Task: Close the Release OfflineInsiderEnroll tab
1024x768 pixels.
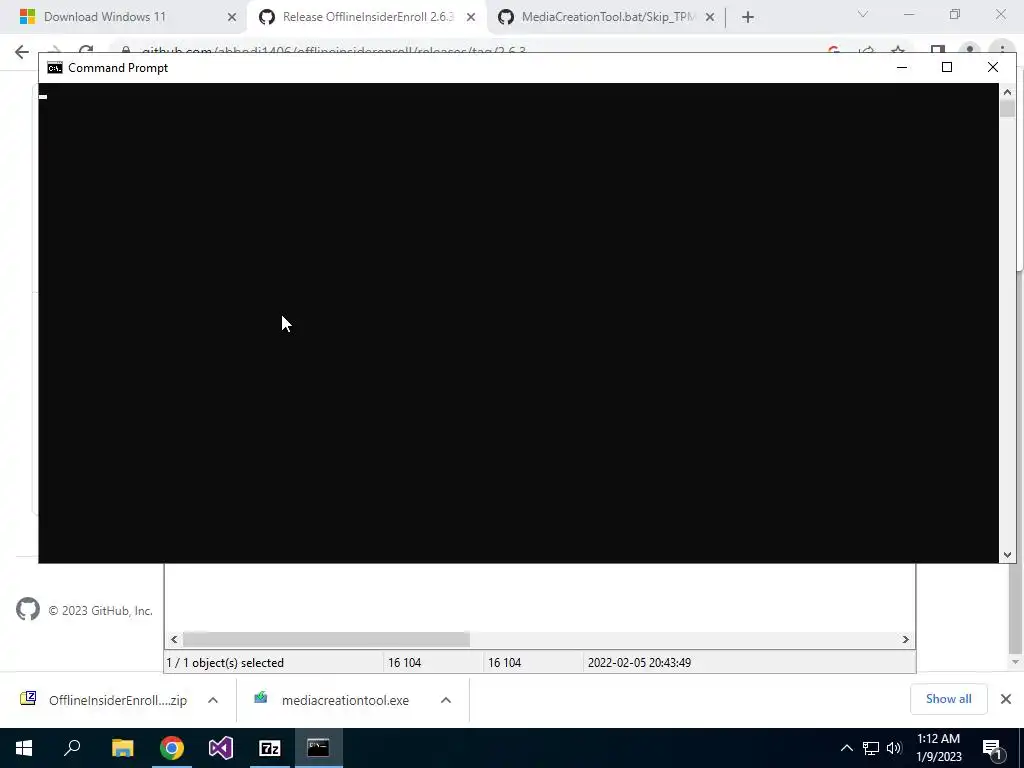Action: 471,18
